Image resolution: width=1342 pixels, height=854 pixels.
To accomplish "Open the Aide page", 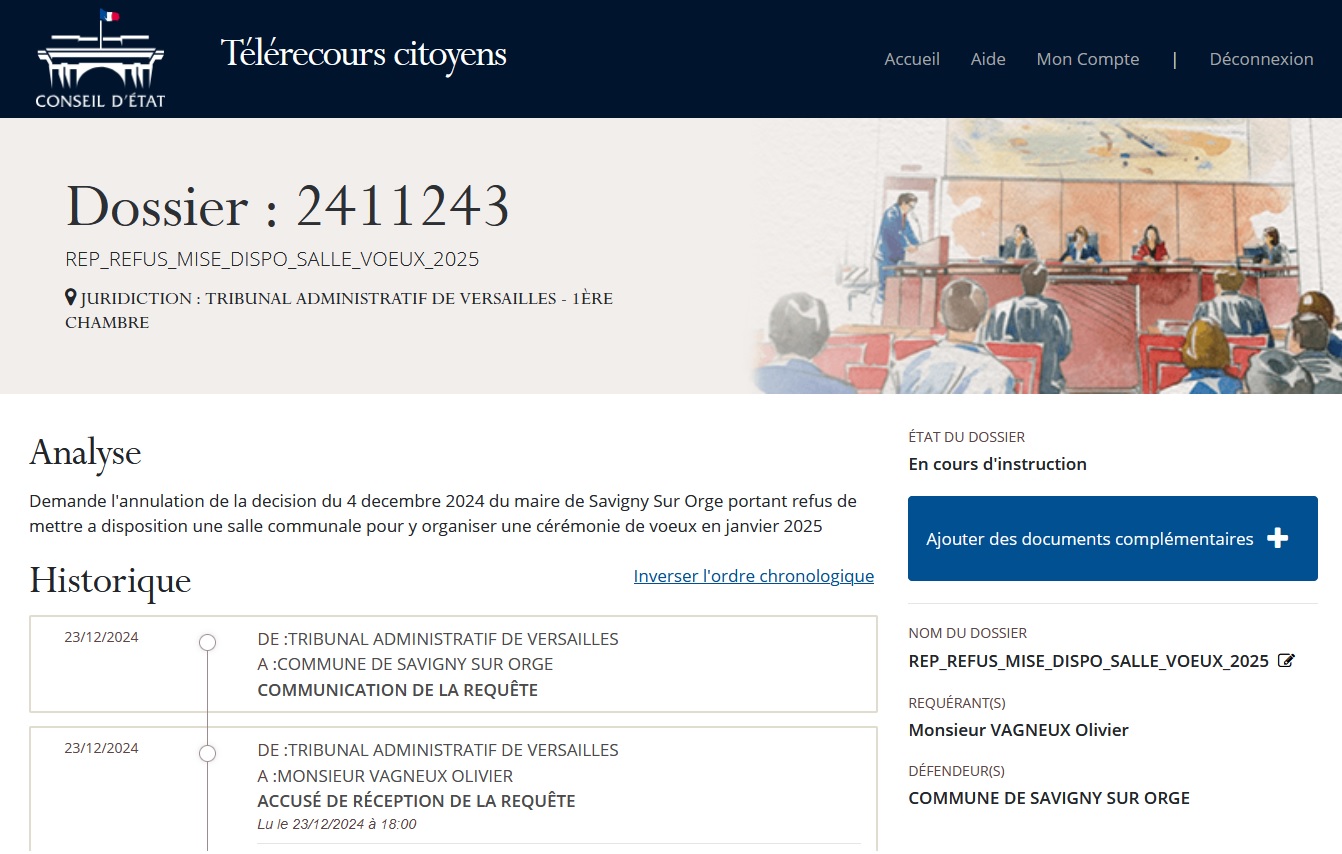I will click(x=987, y=59).
